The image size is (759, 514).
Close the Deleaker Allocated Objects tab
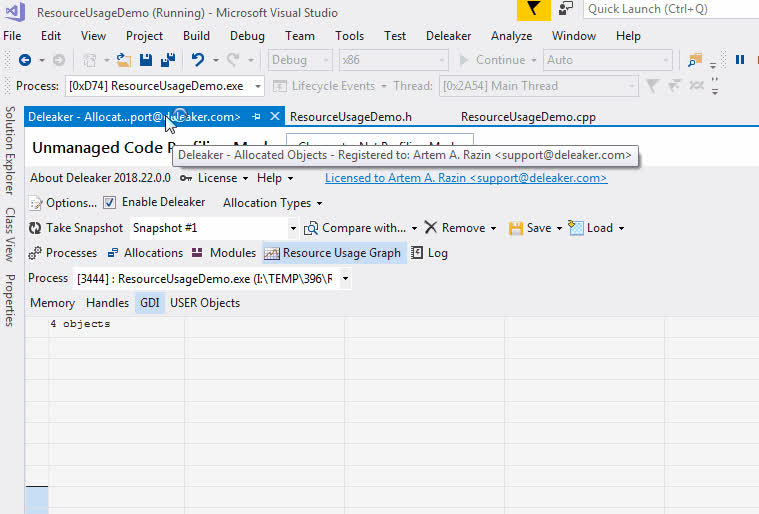275,116
